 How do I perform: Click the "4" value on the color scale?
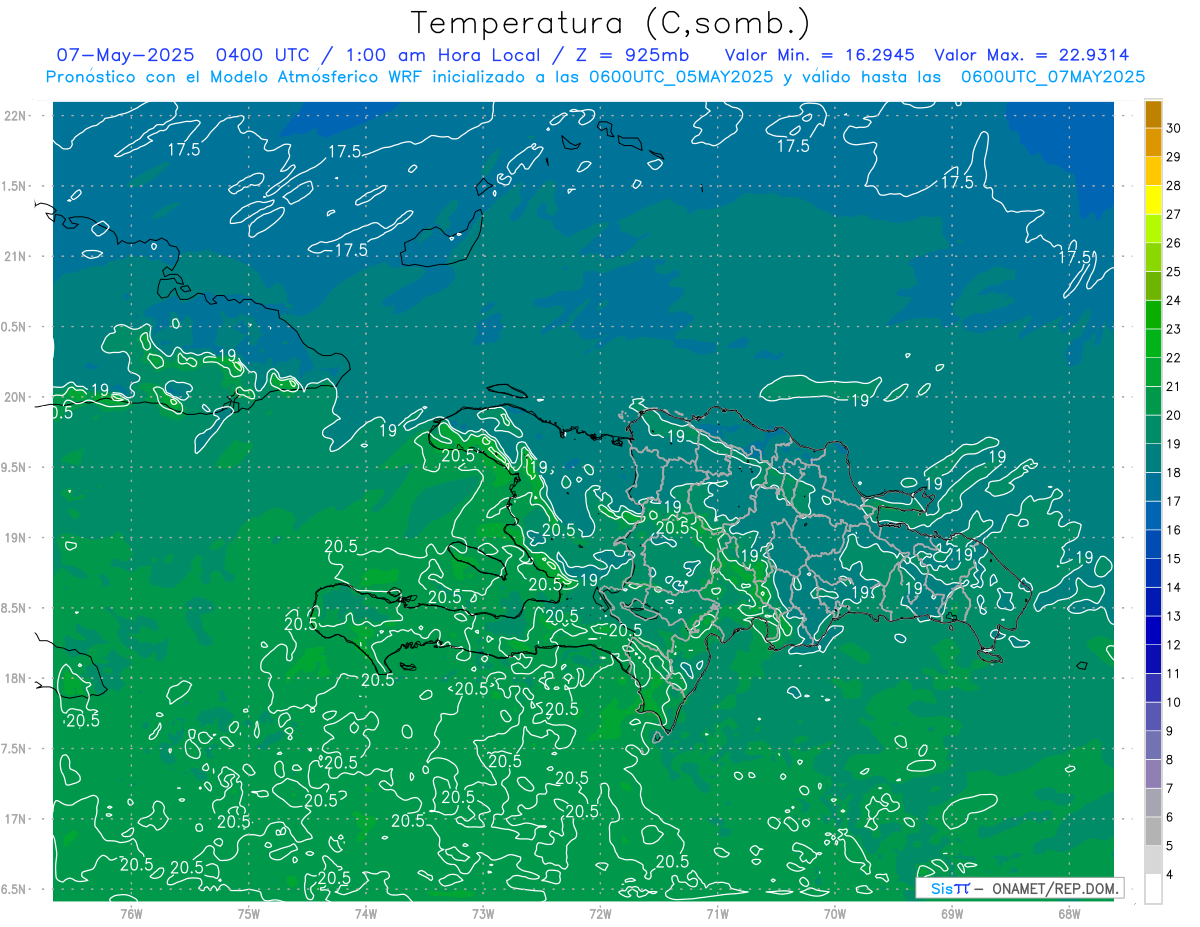pyautogui.click(x=1170, y=875)
